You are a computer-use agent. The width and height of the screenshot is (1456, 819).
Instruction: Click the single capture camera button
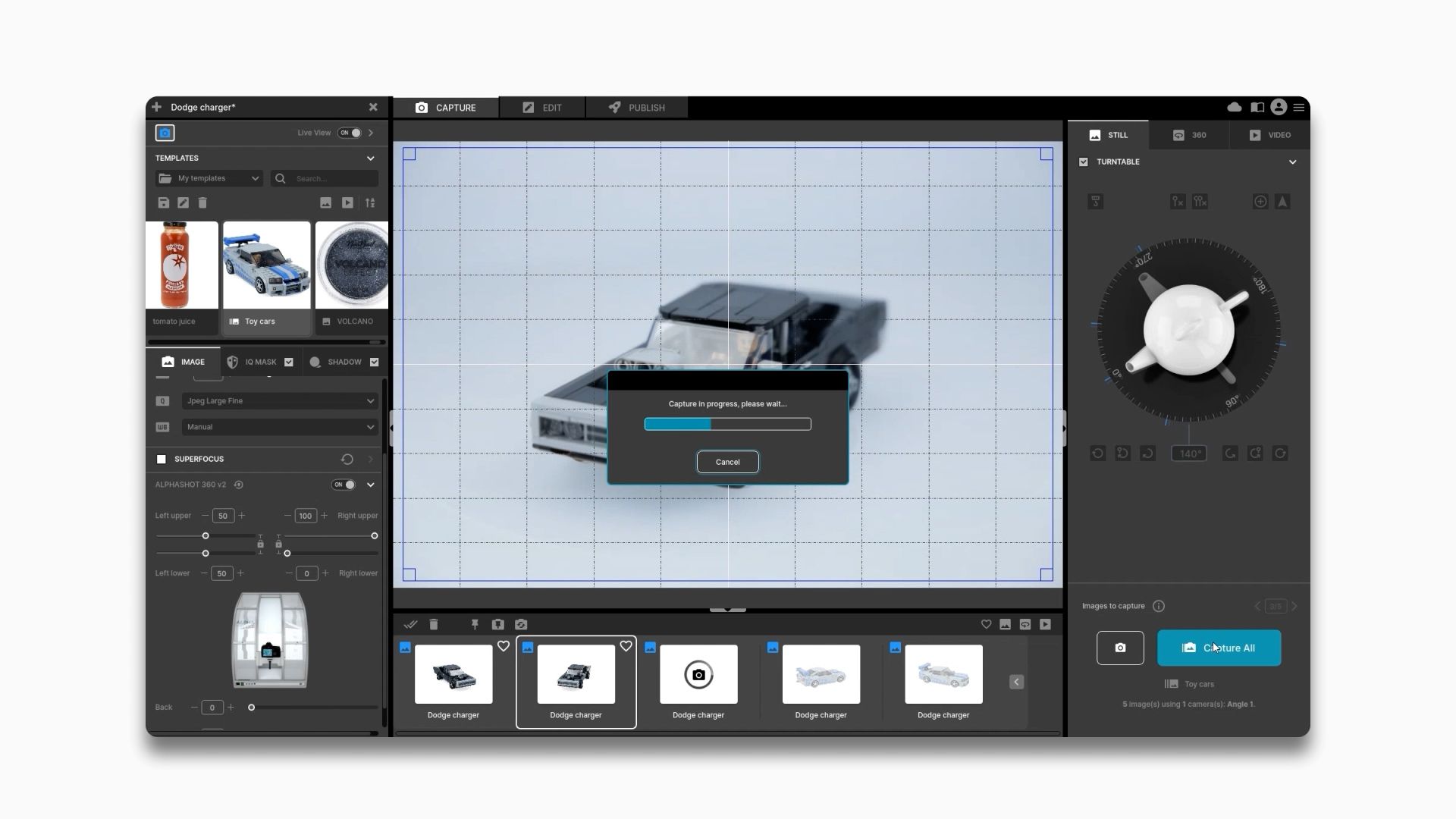tap(1119, 648)
